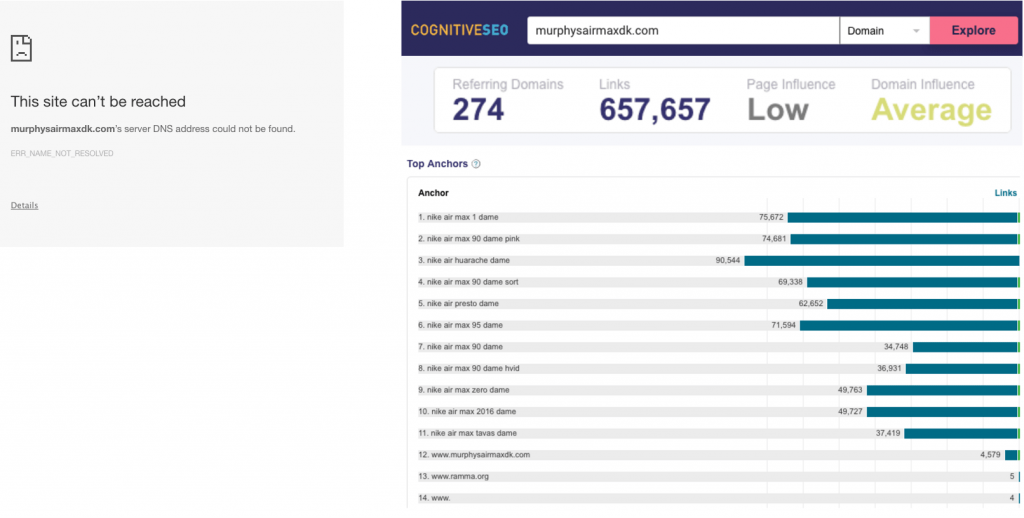Click anchor row 'nike air max 90 dame hvid'
Screen dimensions: 1024x518
click(718, 368)
